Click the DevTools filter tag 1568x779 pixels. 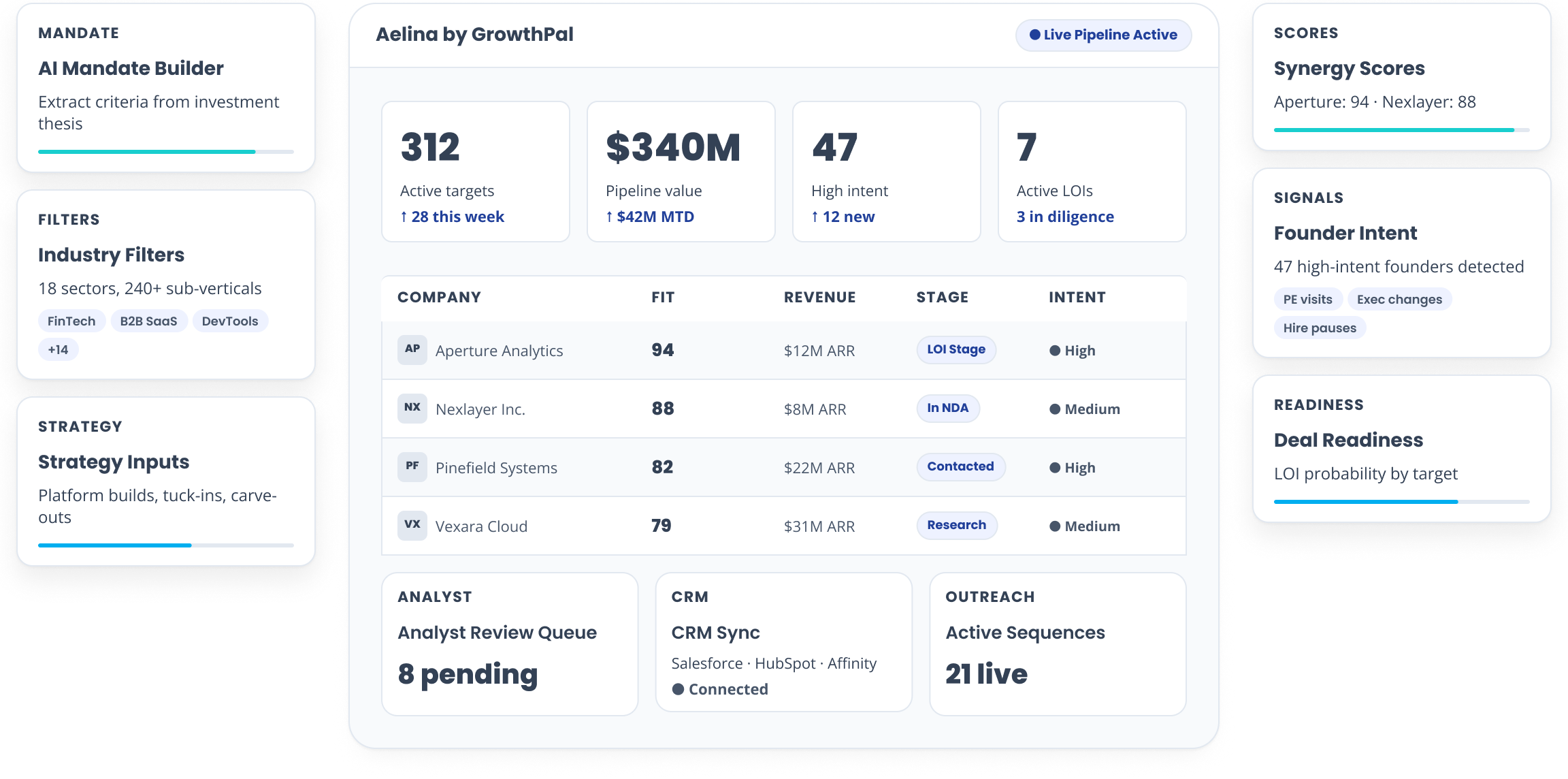[230, 321]
